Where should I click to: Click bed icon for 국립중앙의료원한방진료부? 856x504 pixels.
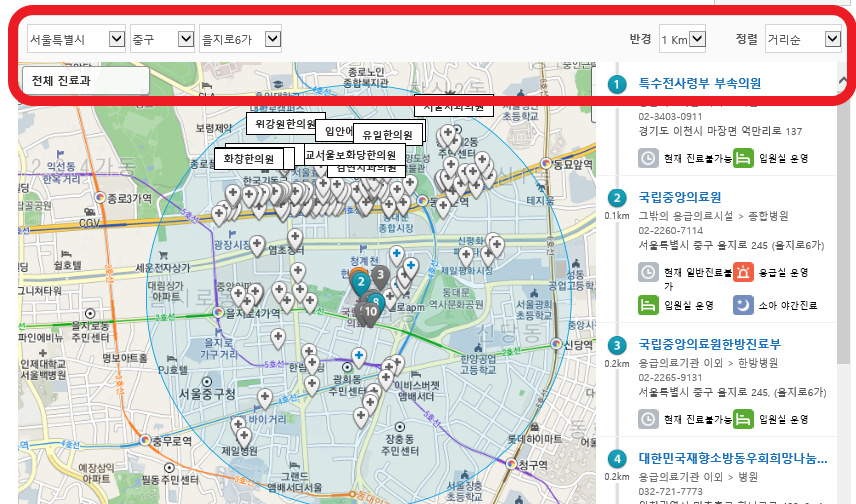coord(743,419)
